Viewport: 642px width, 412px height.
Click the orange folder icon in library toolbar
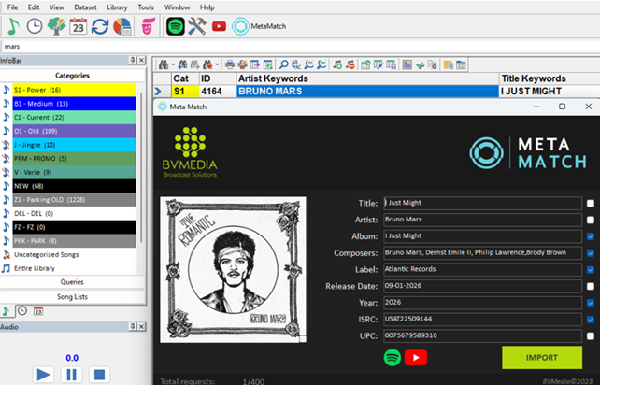[448, 65]
